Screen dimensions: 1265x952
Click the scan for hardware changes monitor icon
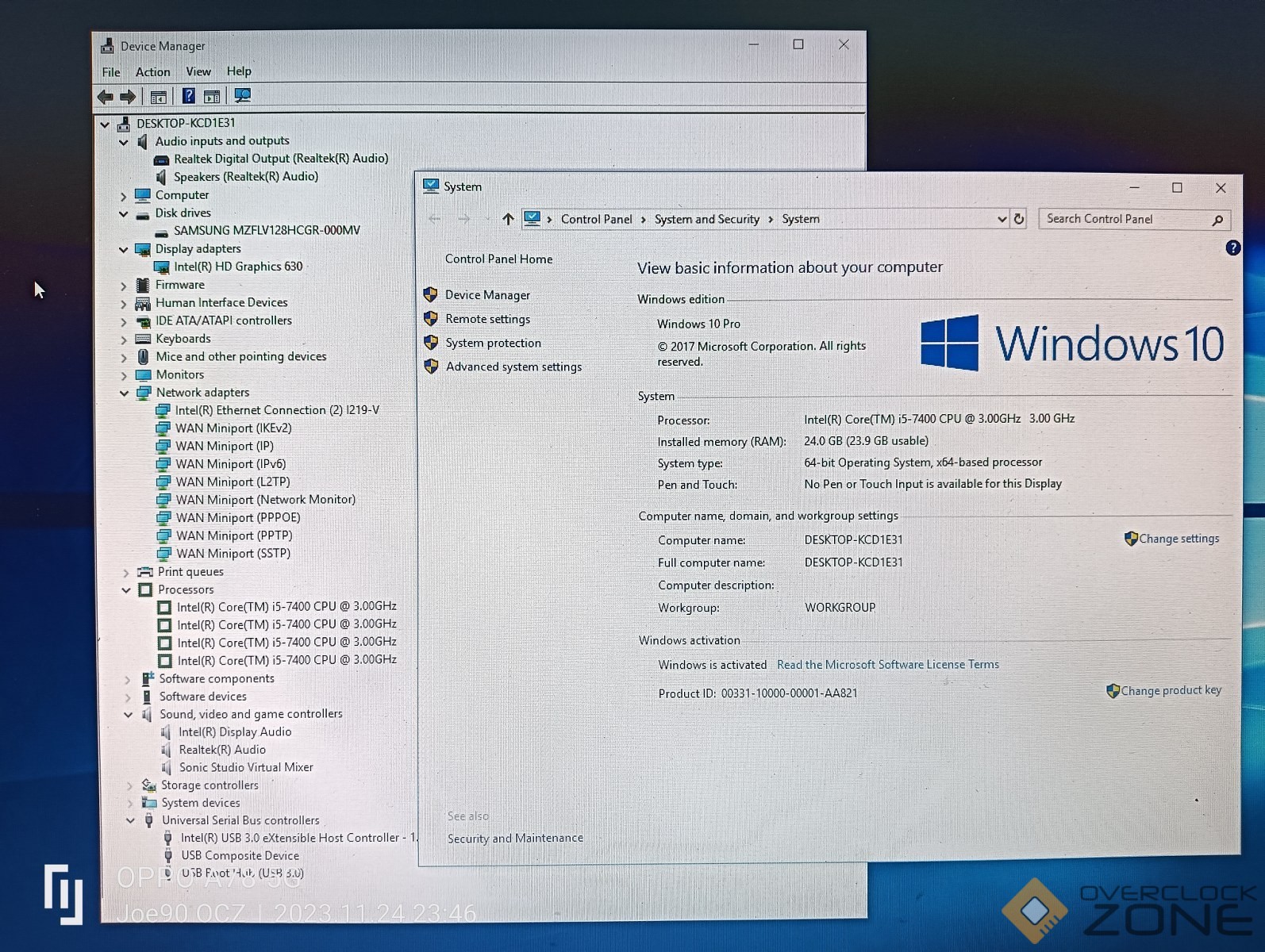[242, 96]
